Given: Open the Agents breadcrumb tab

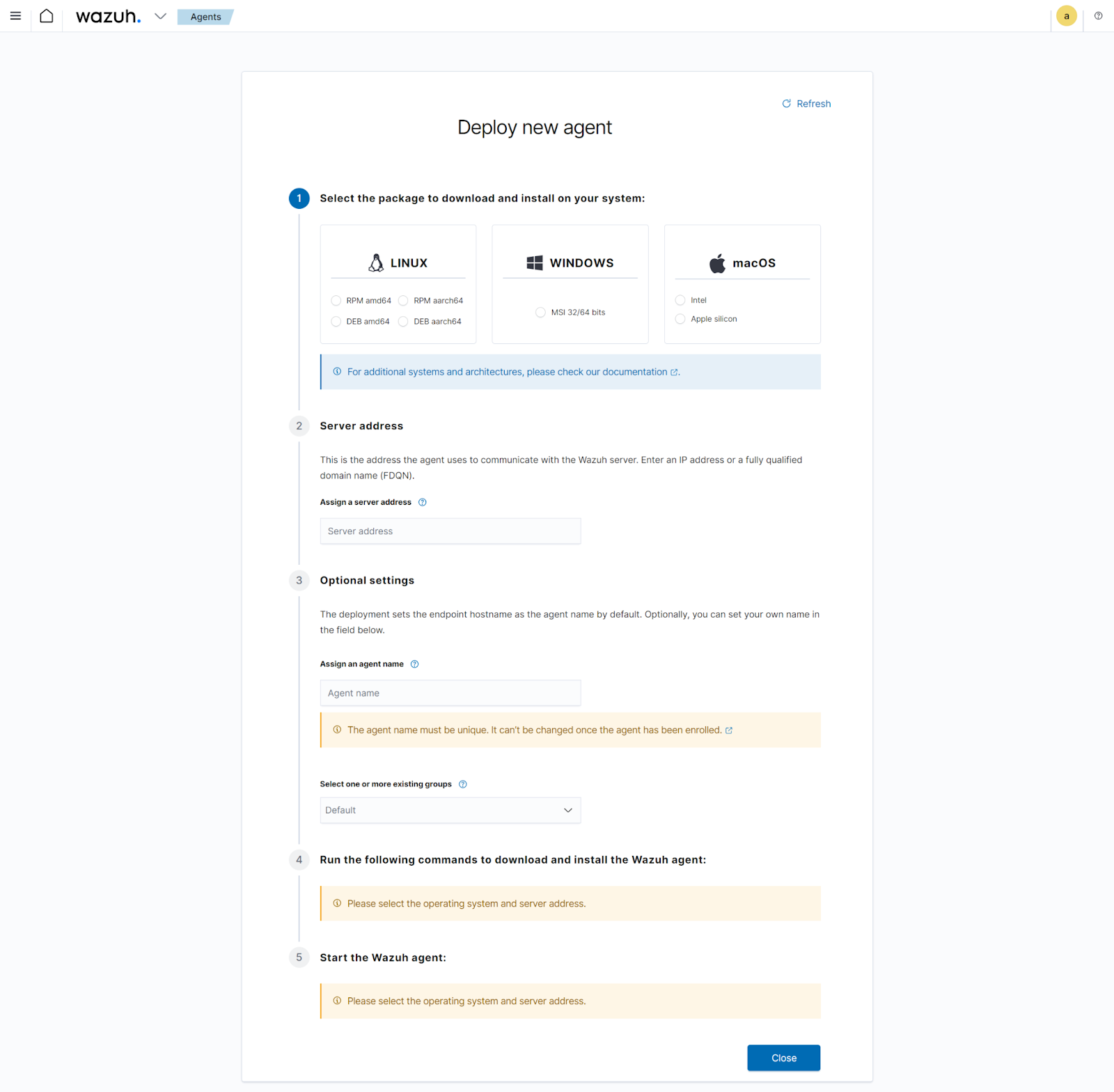Looking at the screenshot, I should tap(206, 17).
